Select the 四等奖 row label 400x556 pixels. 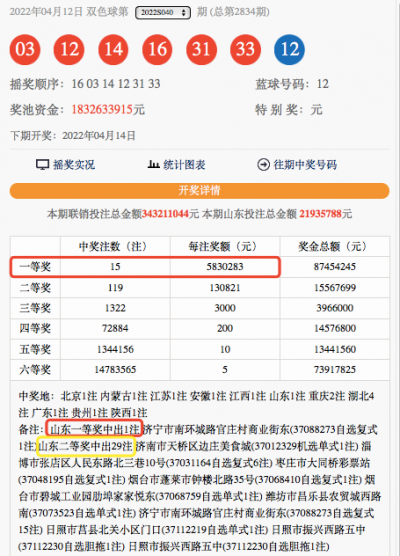coord(35,328)
